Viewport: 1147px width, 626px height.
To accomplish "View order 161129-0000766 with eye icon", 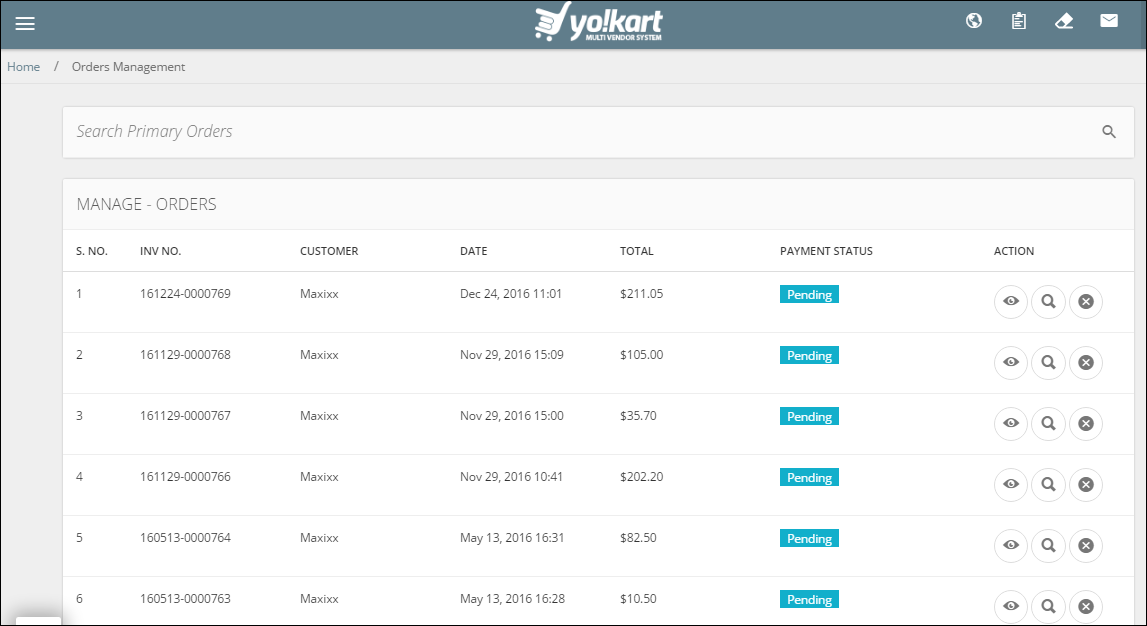I will pos(1011,484).
